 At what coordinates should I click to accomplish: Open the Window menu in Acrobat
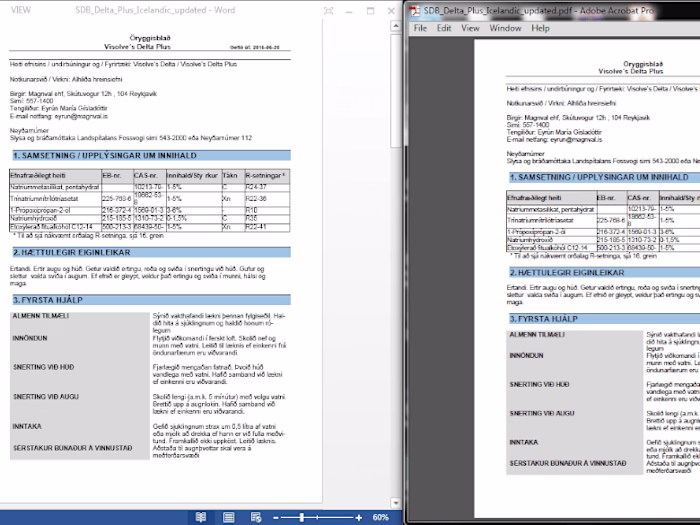click(505, 28)
